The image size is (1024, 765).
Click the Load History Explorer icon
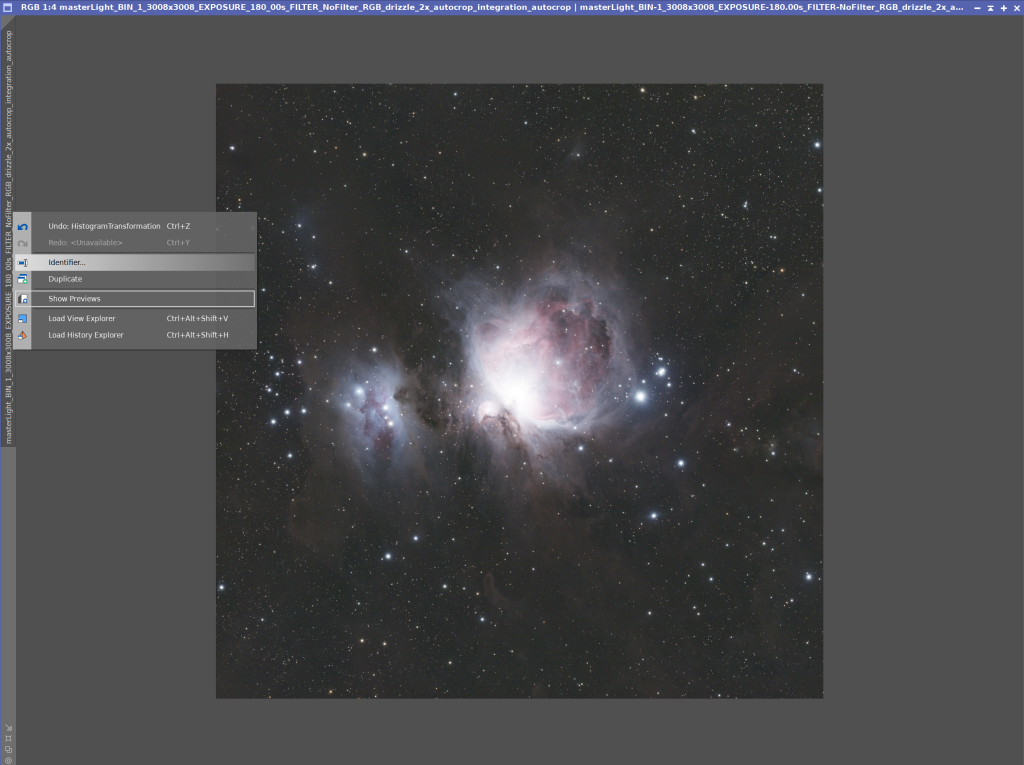click(x=22, y=335)
